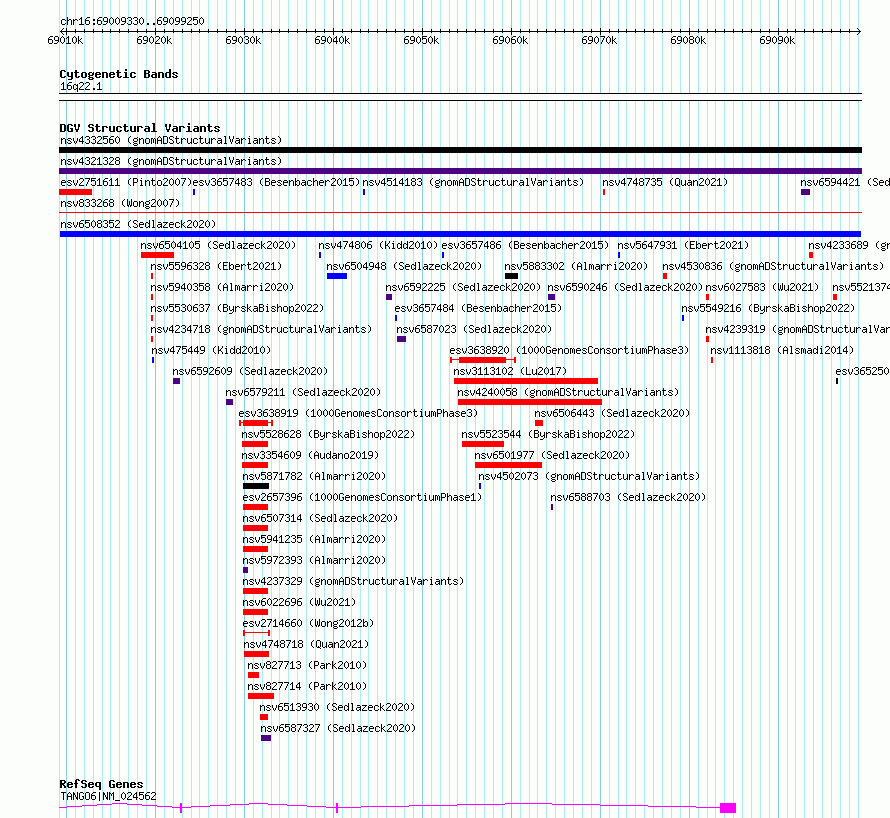Select the esv2714660 thin red bracket feature
The image size is (890, 818).
(x=257, y=633)
